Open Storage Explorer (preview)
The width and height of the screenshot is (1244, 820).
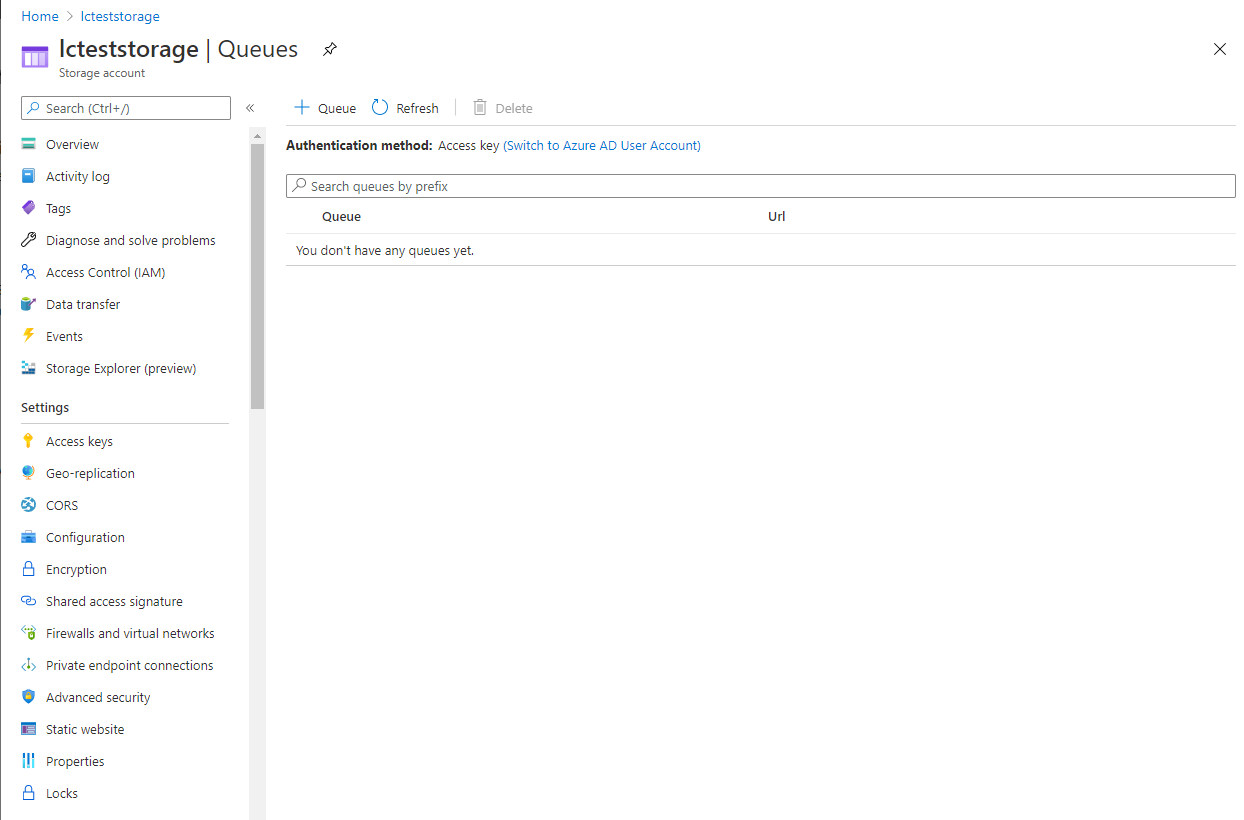coord(120,368)
